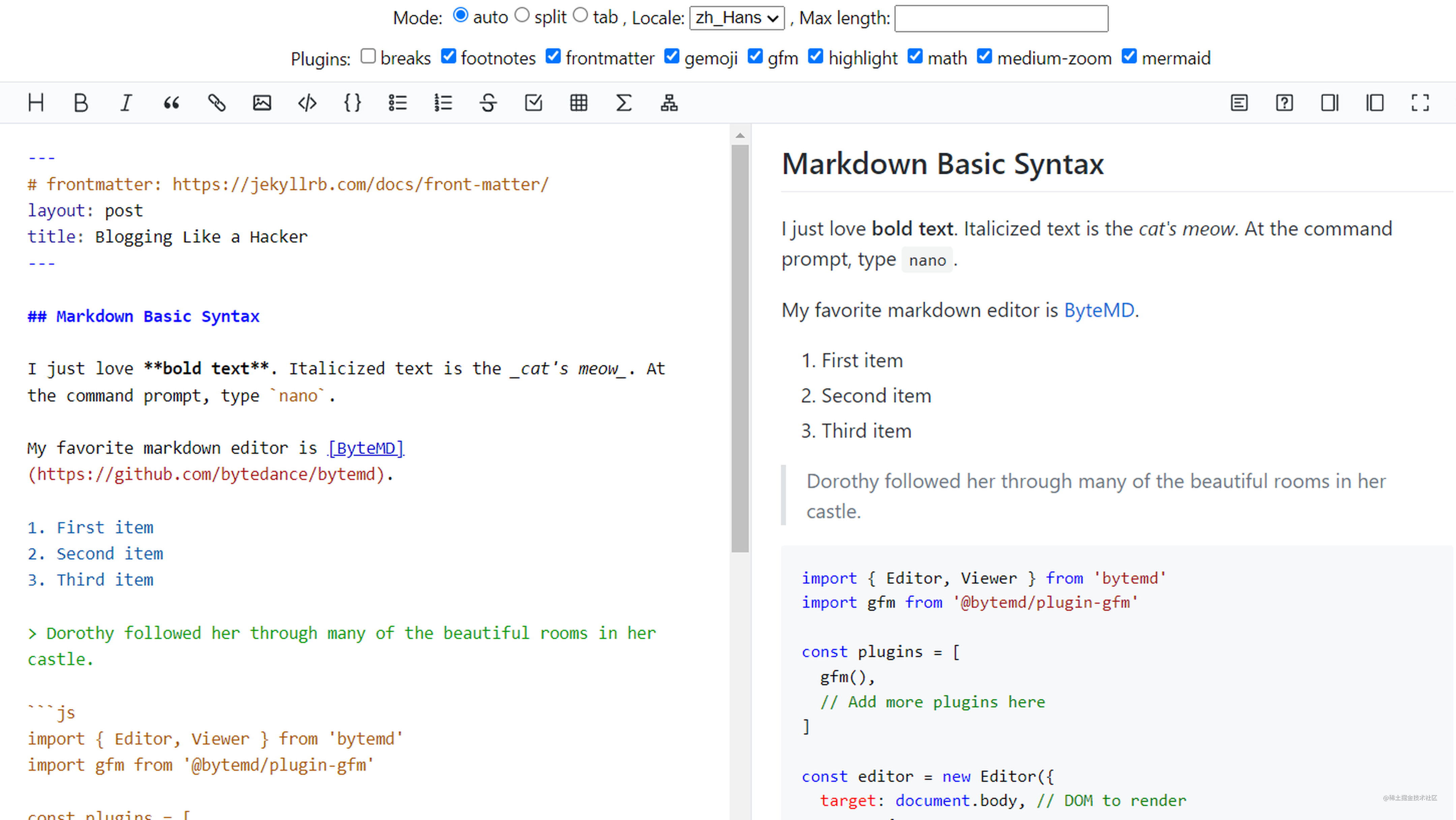Click the Heading toolbar icon

pyautogui.click(x=36, y=103)
